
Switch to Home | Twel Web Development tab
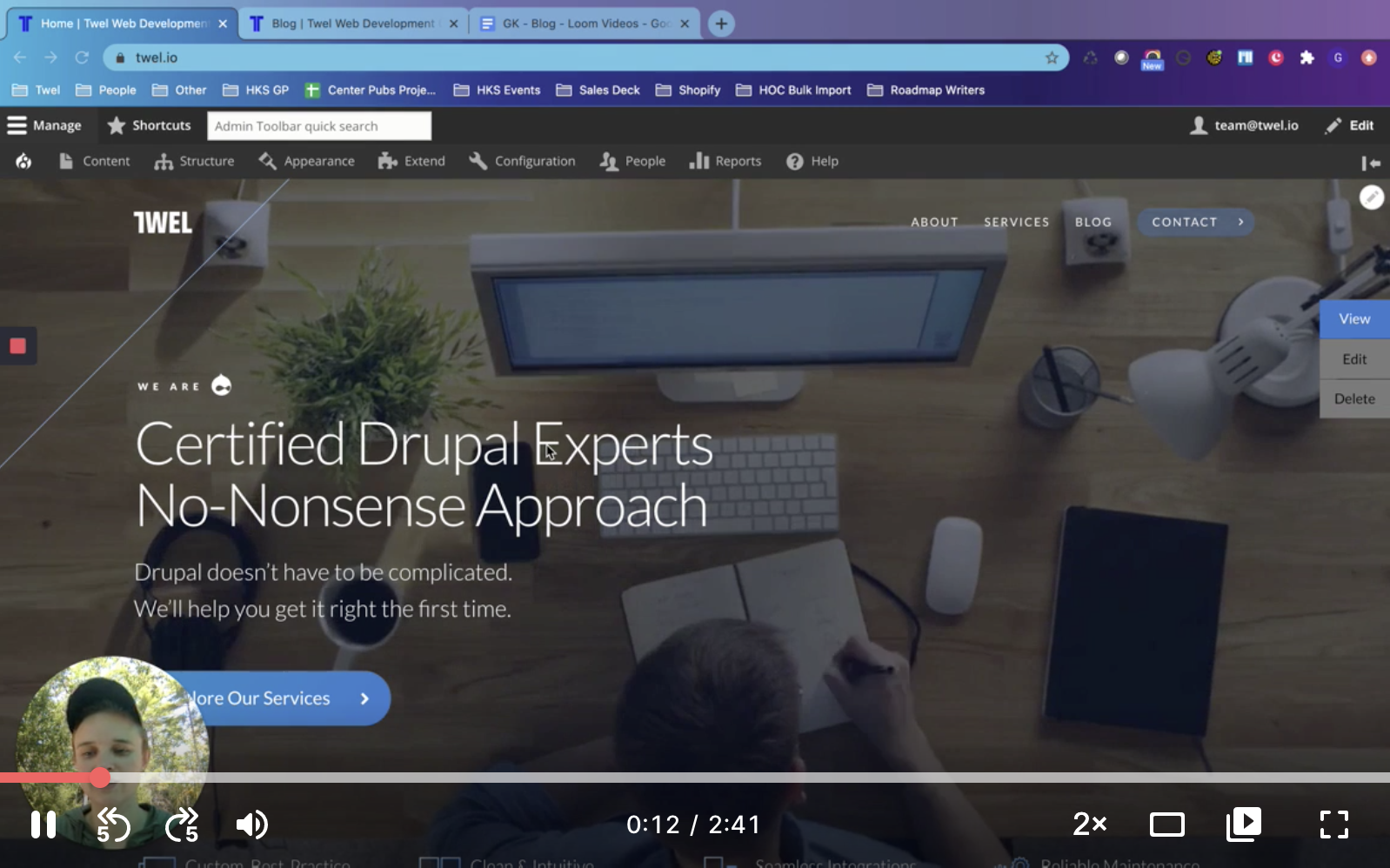123,23
